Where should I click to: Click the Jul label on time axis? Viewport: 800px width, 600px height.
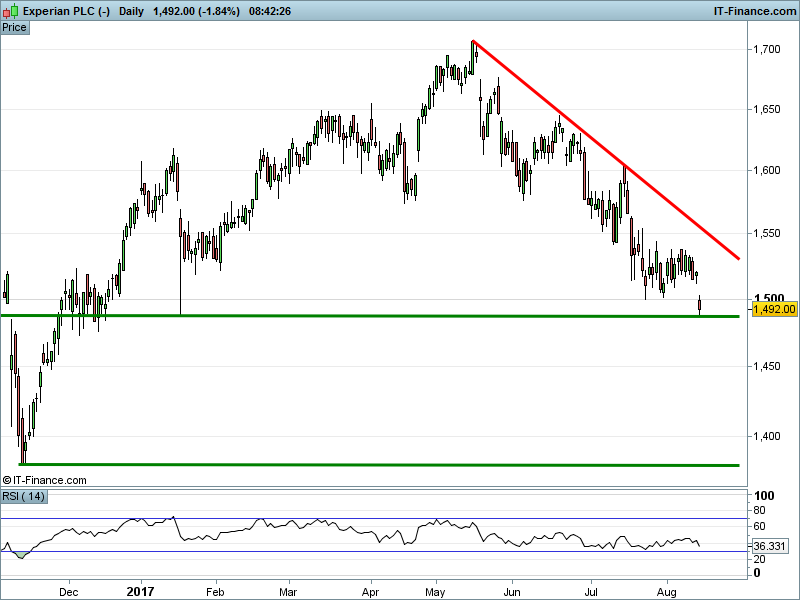coord(591,592)
